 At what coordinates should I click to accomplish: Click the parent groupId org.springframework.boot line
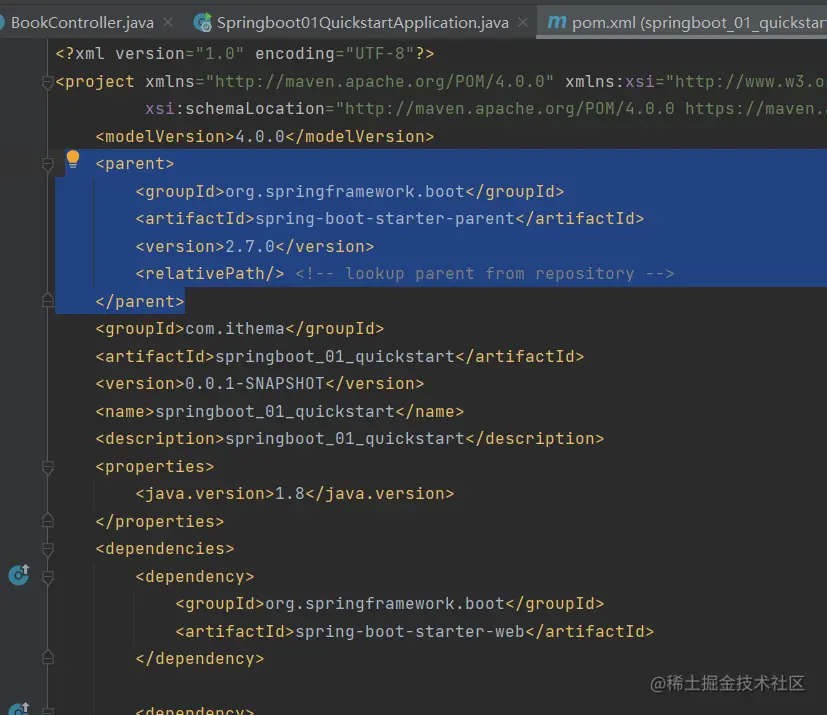tap(350, 191)
